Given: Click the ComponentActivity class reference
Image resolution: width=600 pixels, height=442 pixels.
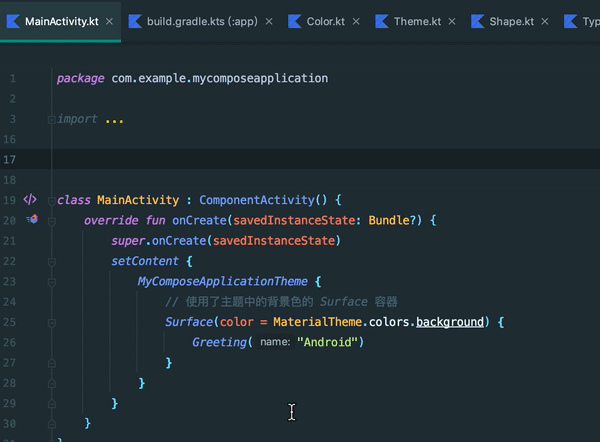Looking at the screenshot, I should pyautogui.click(x=257, y=200).
